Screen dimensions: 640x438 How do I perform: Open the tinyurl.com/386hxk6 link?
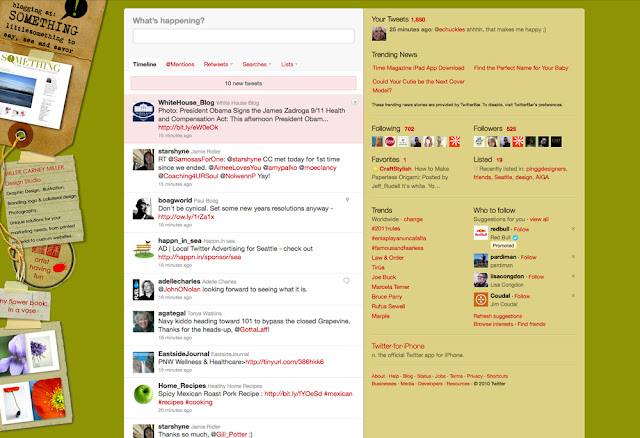click(285, 362)
